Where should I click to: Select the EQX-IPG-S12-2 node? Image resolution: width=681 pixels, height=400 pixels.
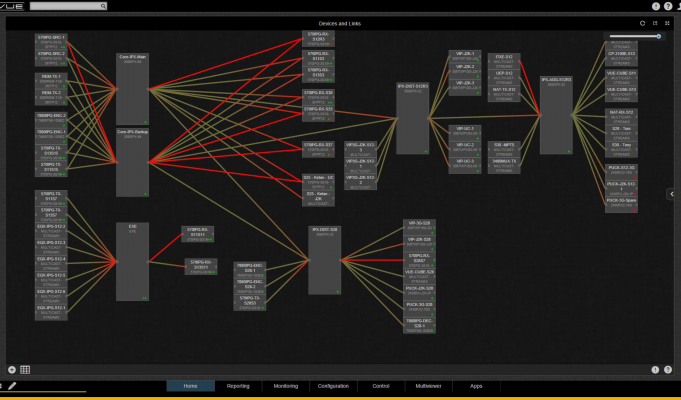51,231
